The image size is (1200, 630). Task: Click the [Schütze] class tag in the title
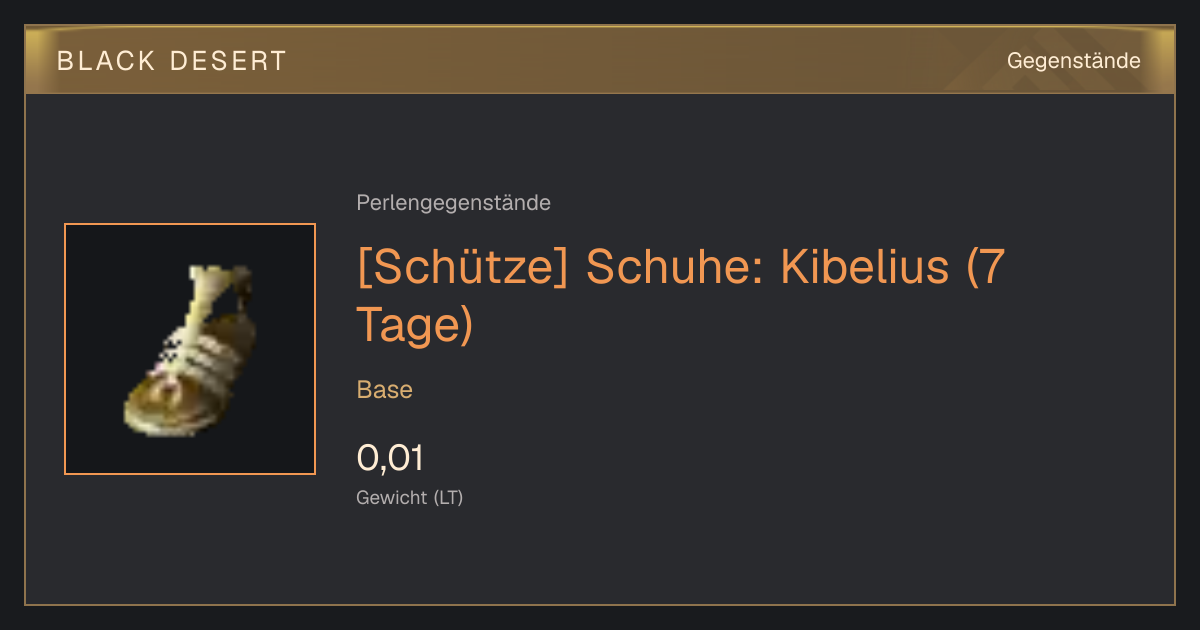(x=462, y=269)
